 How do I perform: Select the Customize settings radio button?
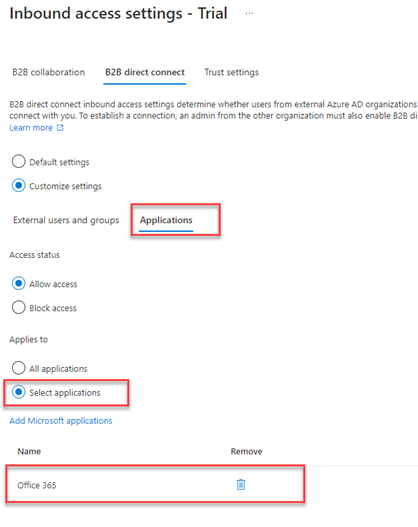[18, 185]
